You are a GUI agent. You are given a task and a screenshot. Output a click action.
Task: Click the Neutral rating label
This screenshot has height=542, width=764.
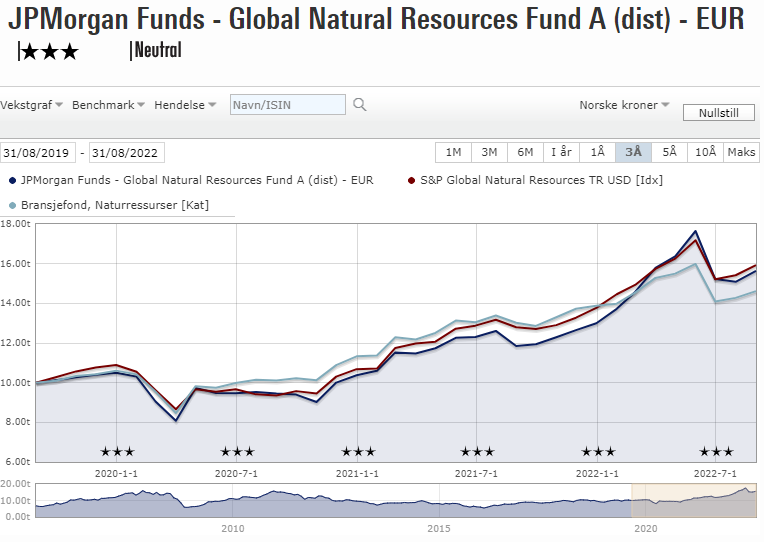pyautogui.click(x=157, y=50)
